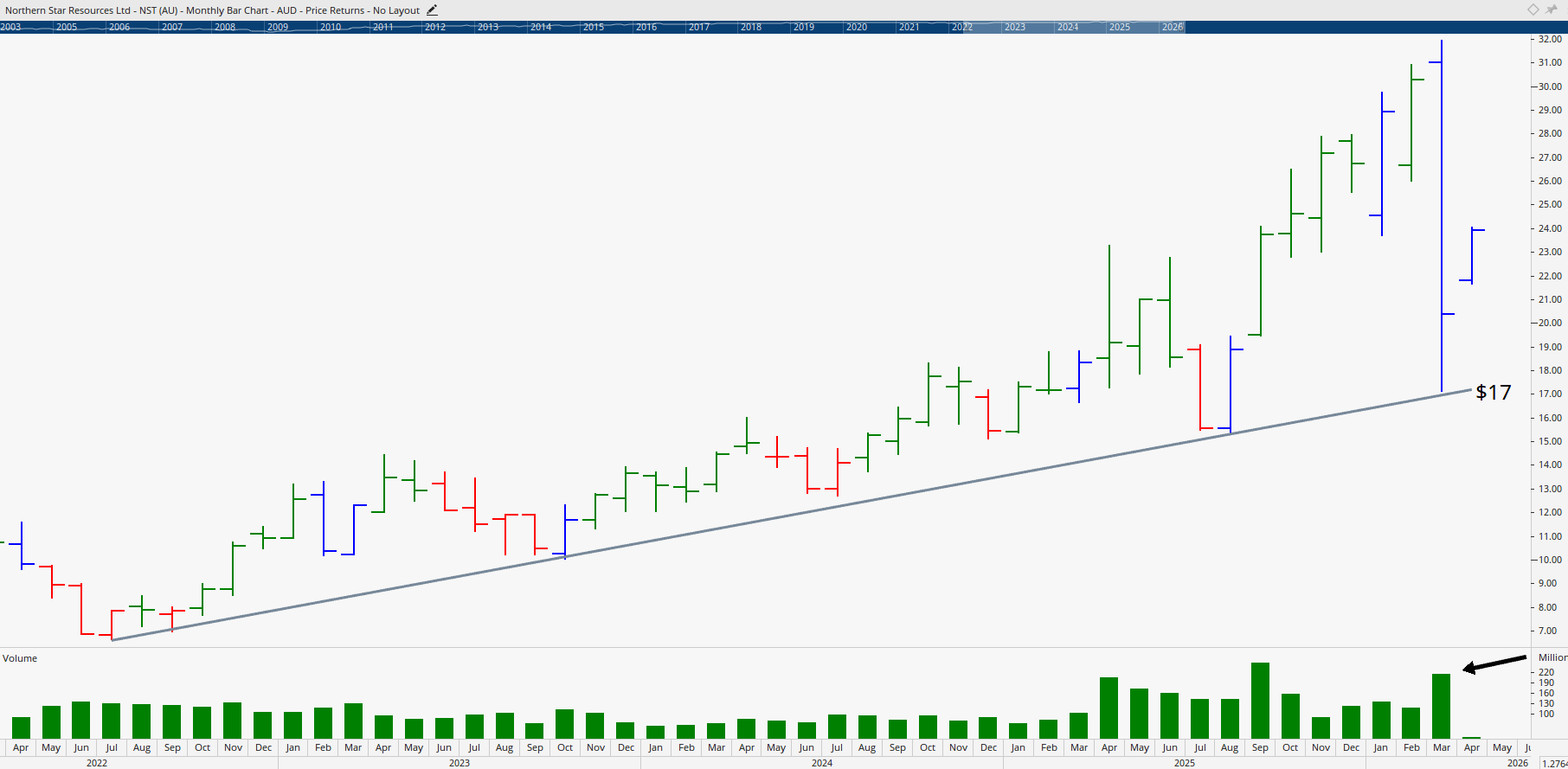
Task: Click the 2023 year label on the bottom axis
Action: click(459, 763)
